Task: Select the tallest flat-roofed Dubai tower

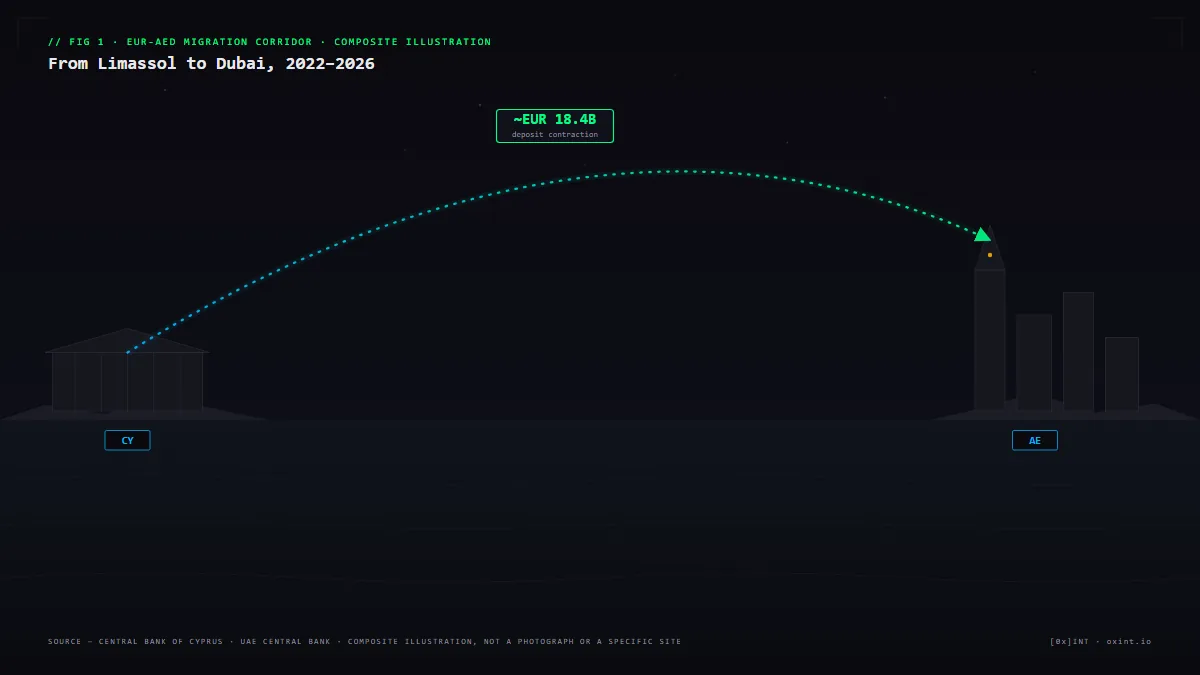Action: (1078, 351)
